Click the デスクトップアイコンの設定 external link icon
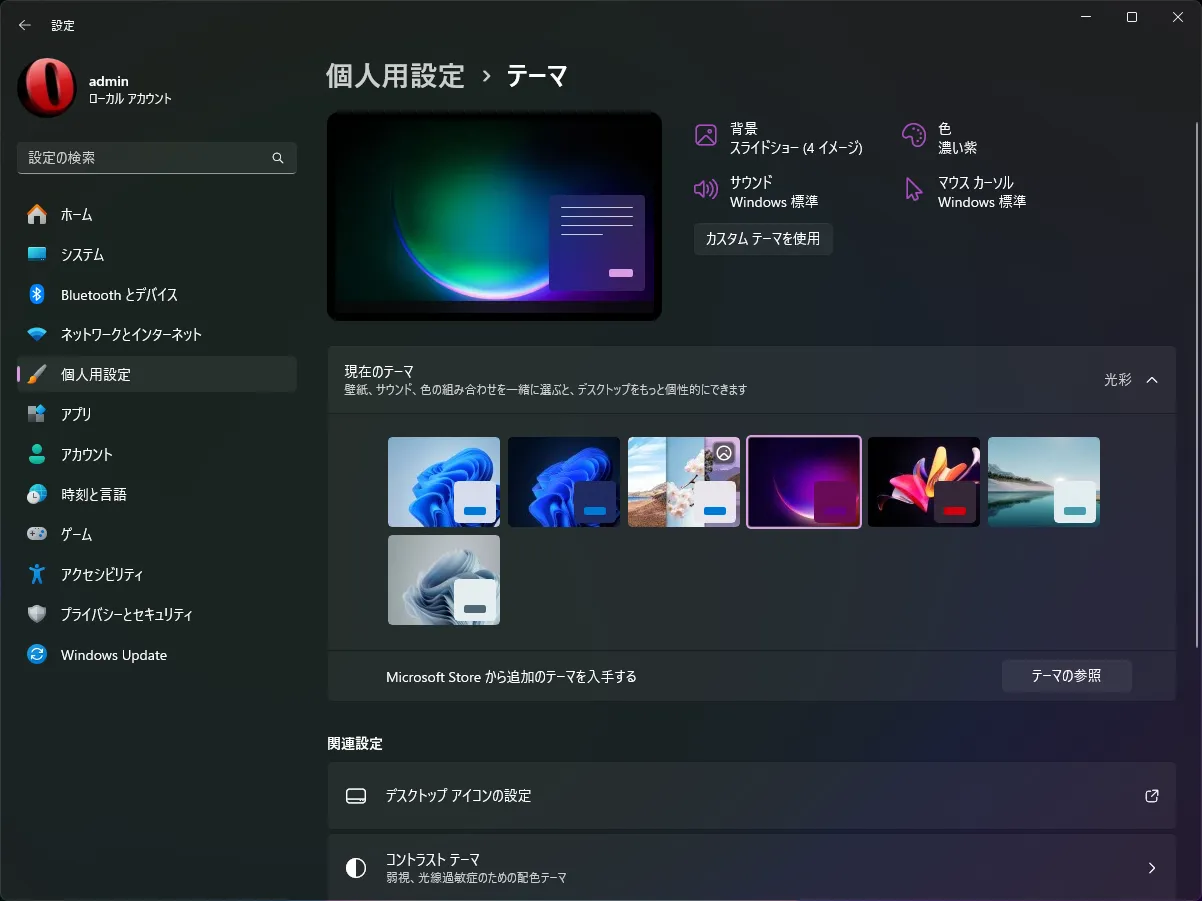 point(1151,796)
